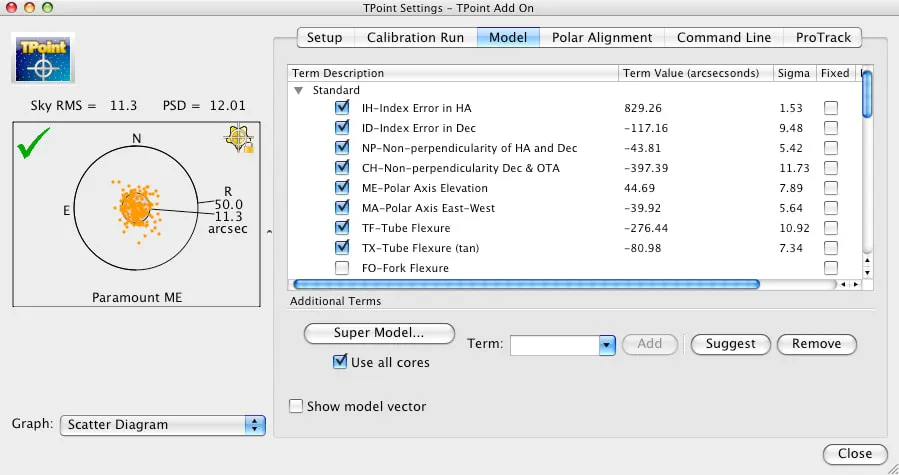This screenshot has height=475, width=899.
Task: Click the Term Value (arcseconds) column header
Action: point(695,73)
